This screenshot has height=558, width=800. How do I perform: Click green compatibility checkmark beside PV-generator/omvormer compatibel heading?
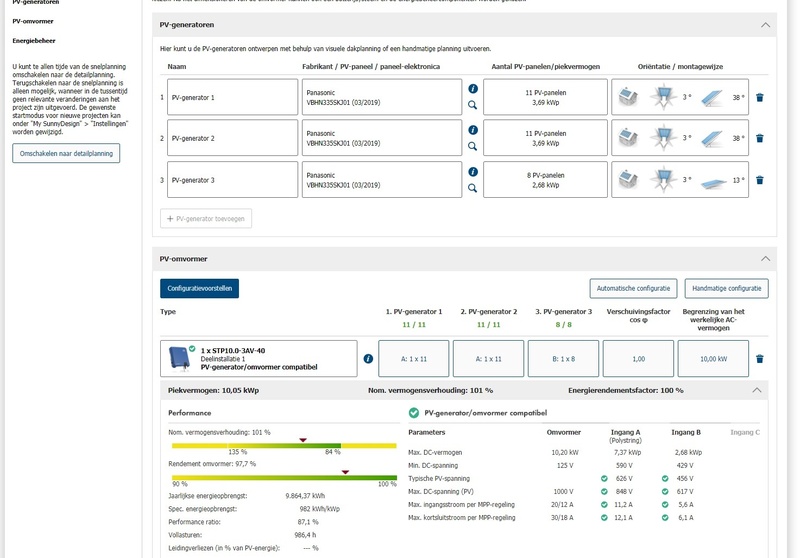tap(414, 413)
